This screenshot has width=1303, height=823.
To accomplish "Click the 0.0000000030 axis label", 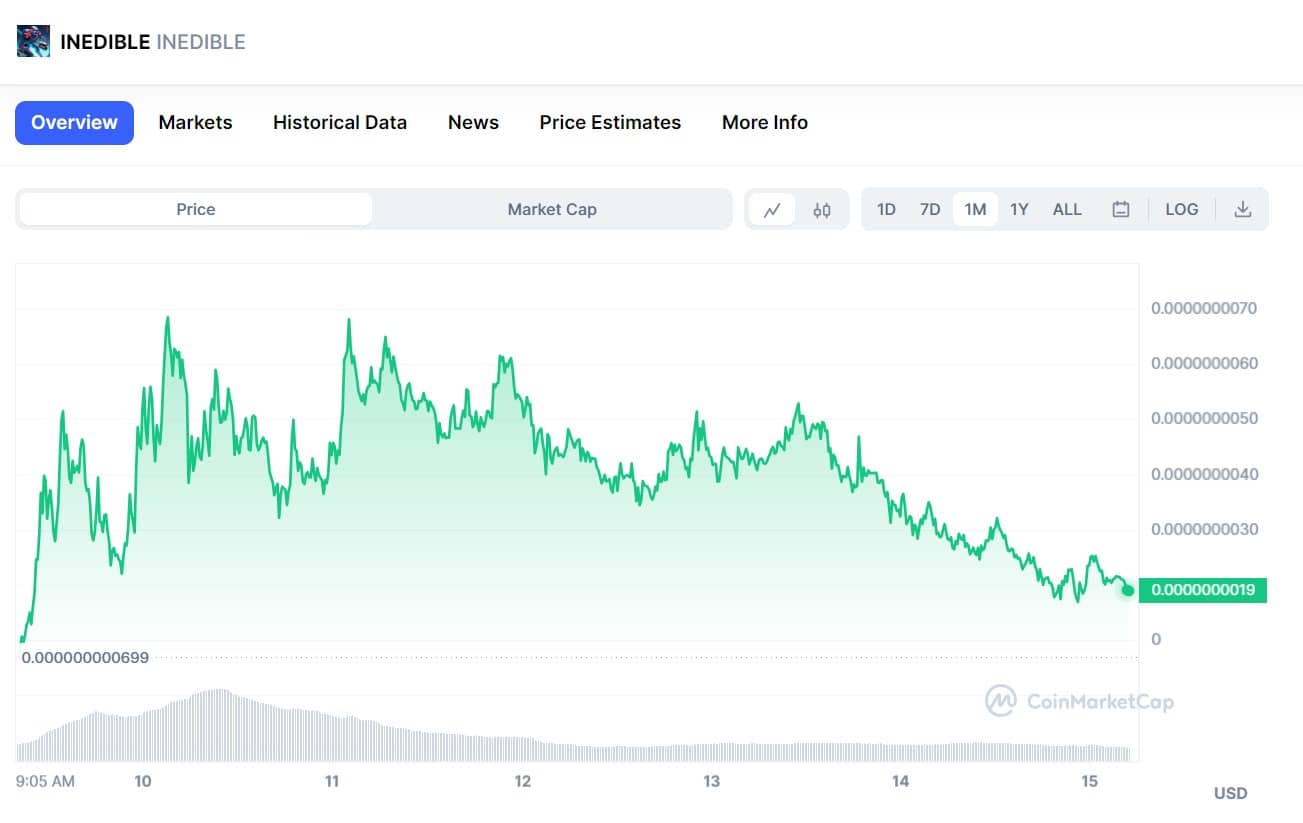I will [x=1204, y=529].
